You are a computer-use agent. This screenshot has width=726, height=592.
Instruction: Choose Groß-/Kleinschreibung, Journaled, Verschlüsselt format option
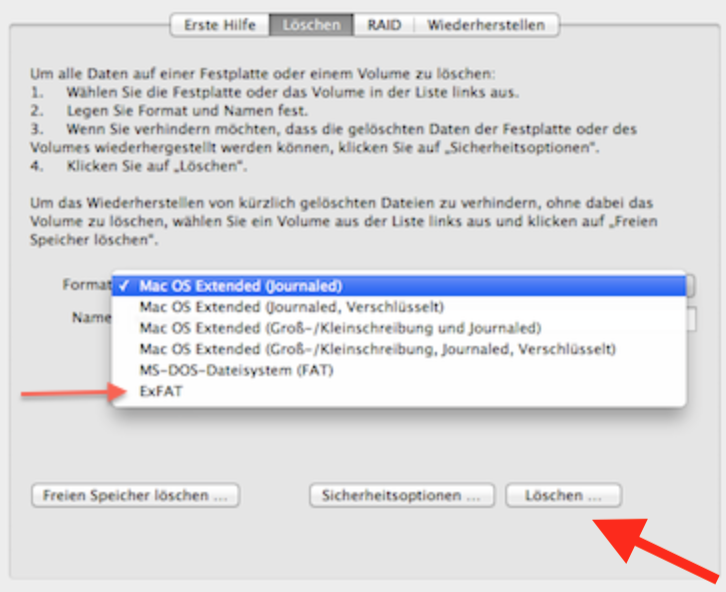point(399,349)
